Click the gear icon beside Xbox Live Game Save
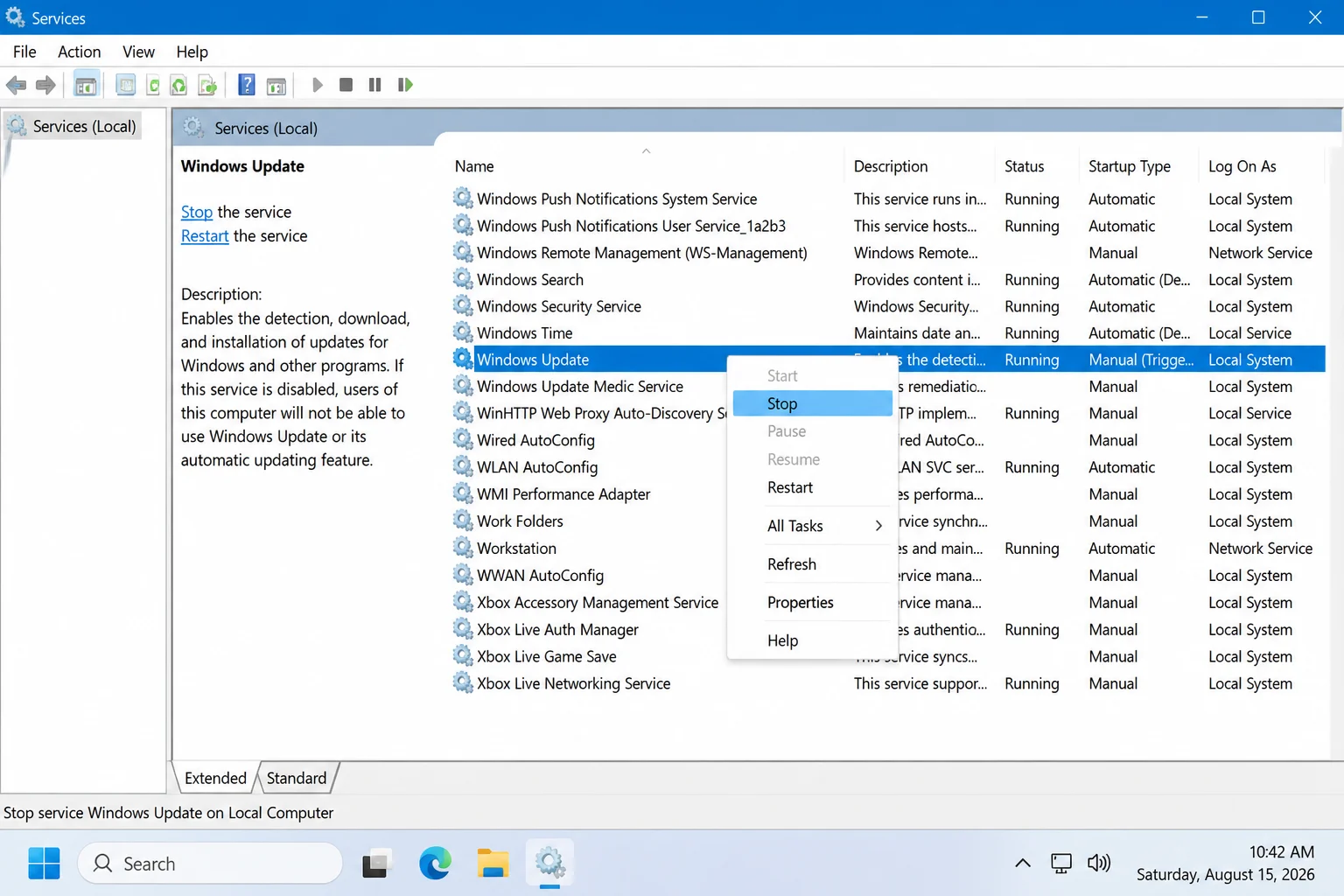 pyautogui.click(x=463, y=655)
